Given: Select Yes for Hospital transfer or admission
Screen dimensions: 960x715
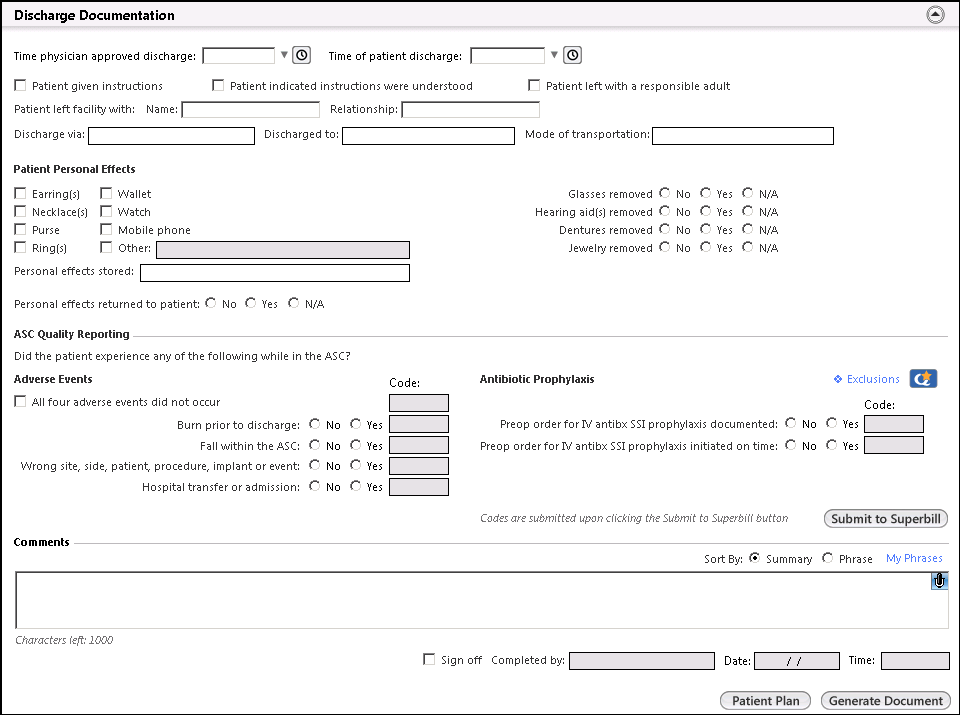Looking at the screenshot, I should (356, 485).
